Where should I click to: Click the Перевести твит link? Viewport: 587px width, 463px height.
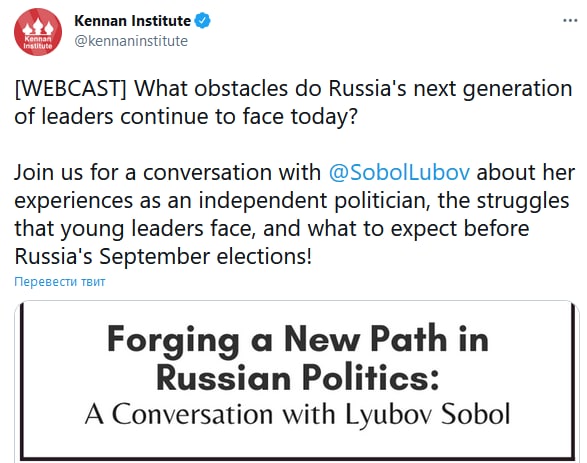(60, 281)
